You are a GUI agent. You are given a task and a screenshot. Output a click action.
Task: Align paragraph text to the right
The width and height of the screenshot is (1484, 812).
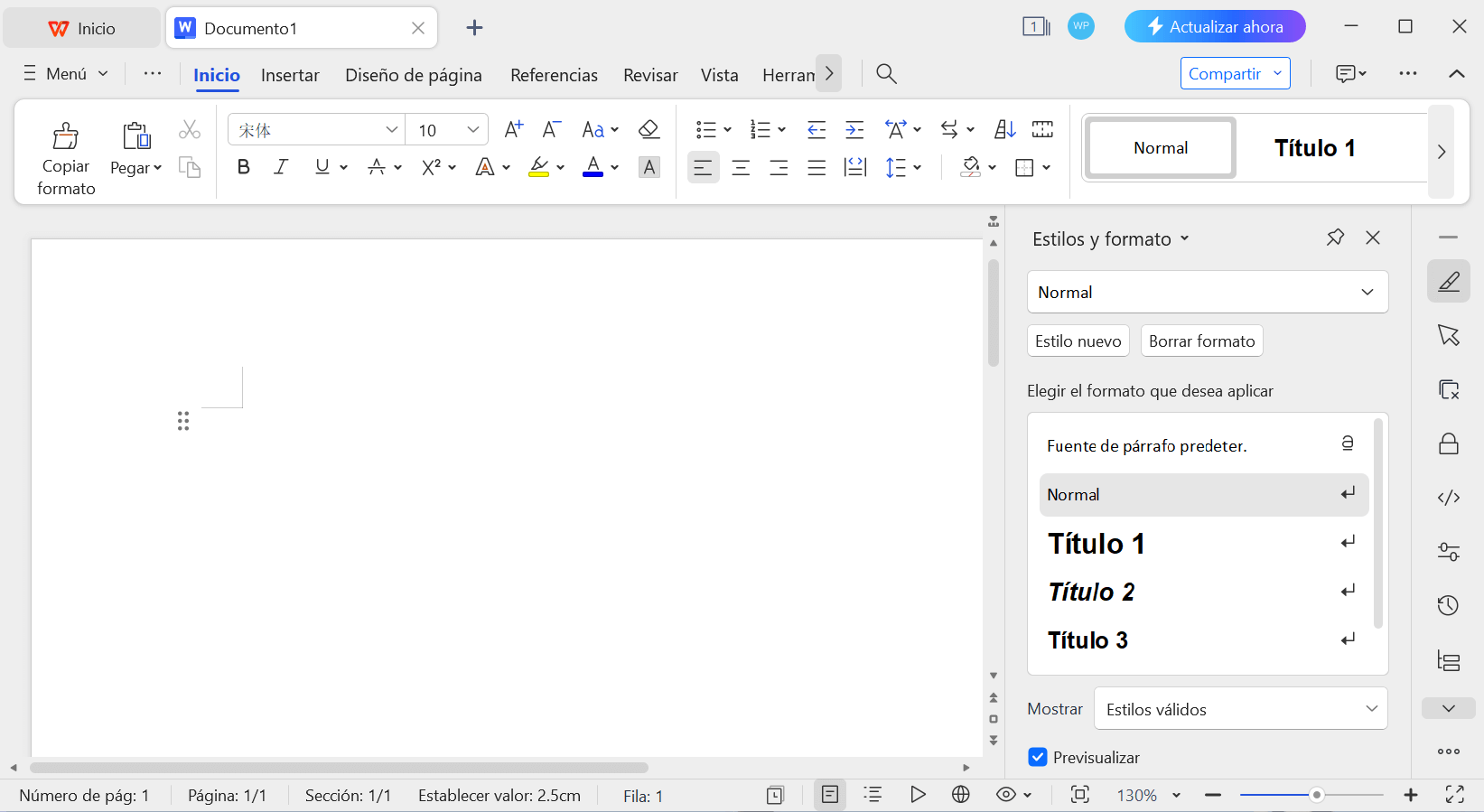[x=779, y=167]
